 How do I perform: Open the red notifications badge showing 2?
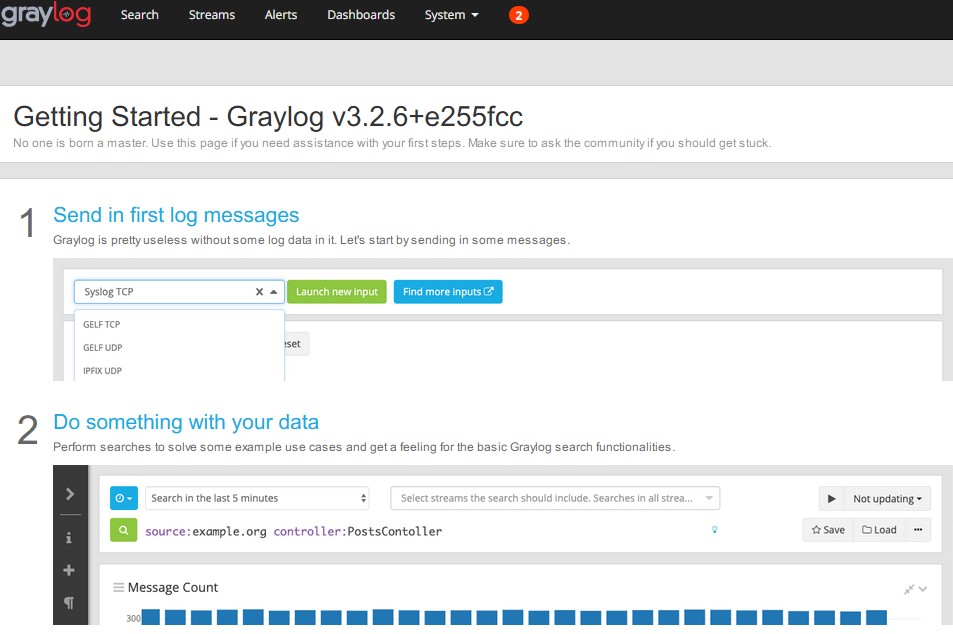[x=518, y=15]
